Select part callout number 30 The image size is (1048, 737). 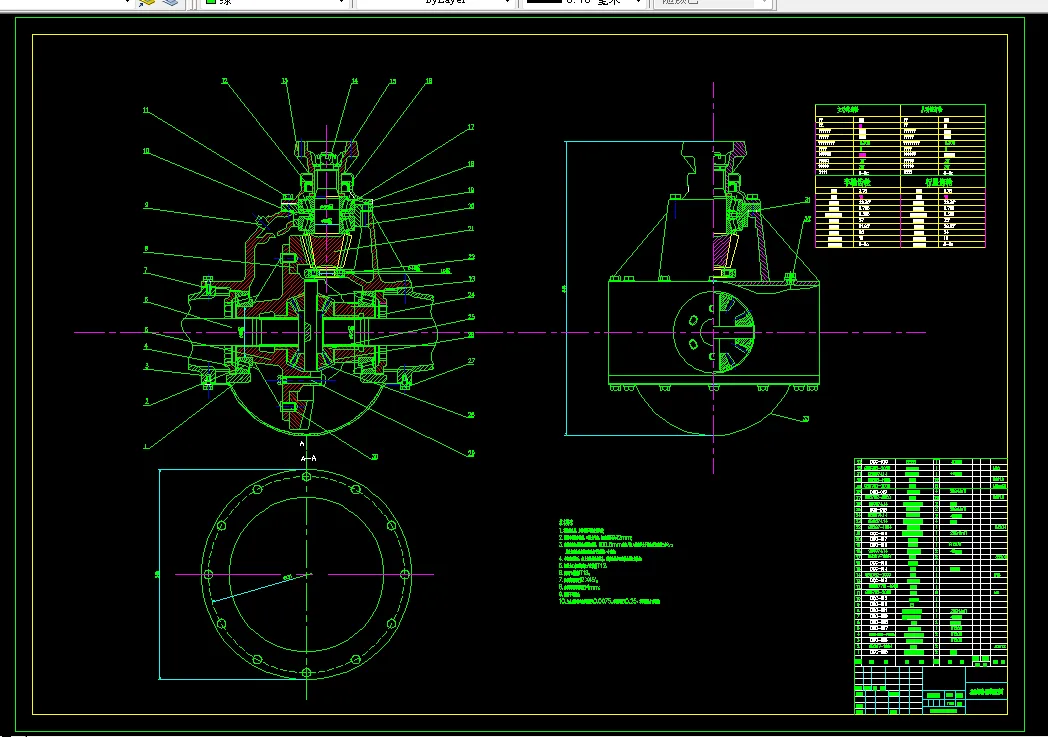click(x=374, y=457)
